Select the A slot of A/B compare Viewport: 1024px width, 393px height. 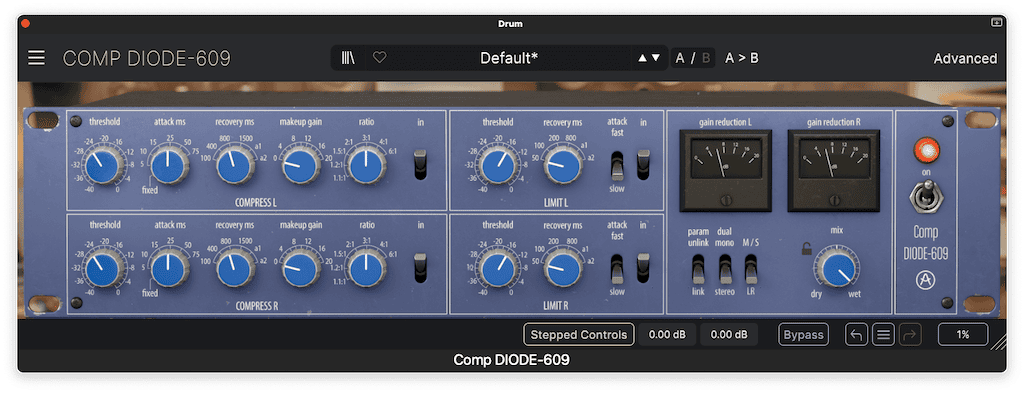point(680,58)
